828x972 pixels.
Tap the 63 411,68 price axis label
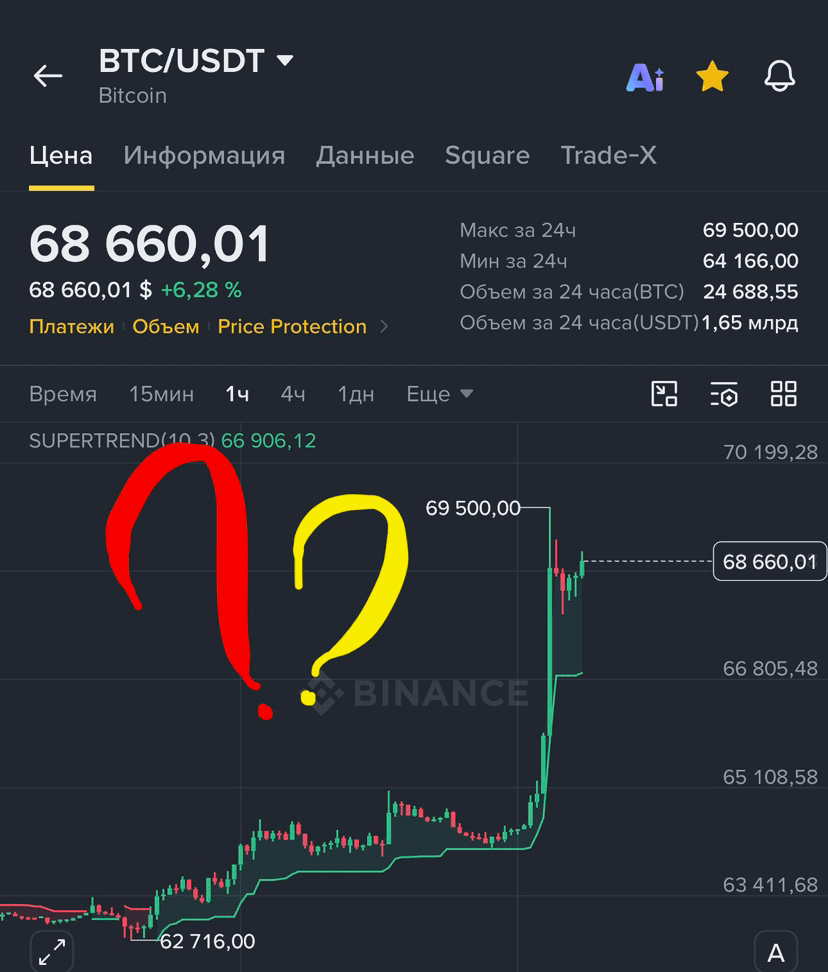pos(770,885)
